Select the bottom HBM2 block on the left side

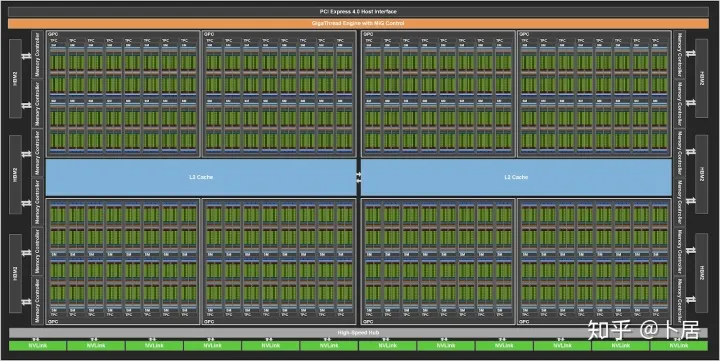click(x=15, y=273)
